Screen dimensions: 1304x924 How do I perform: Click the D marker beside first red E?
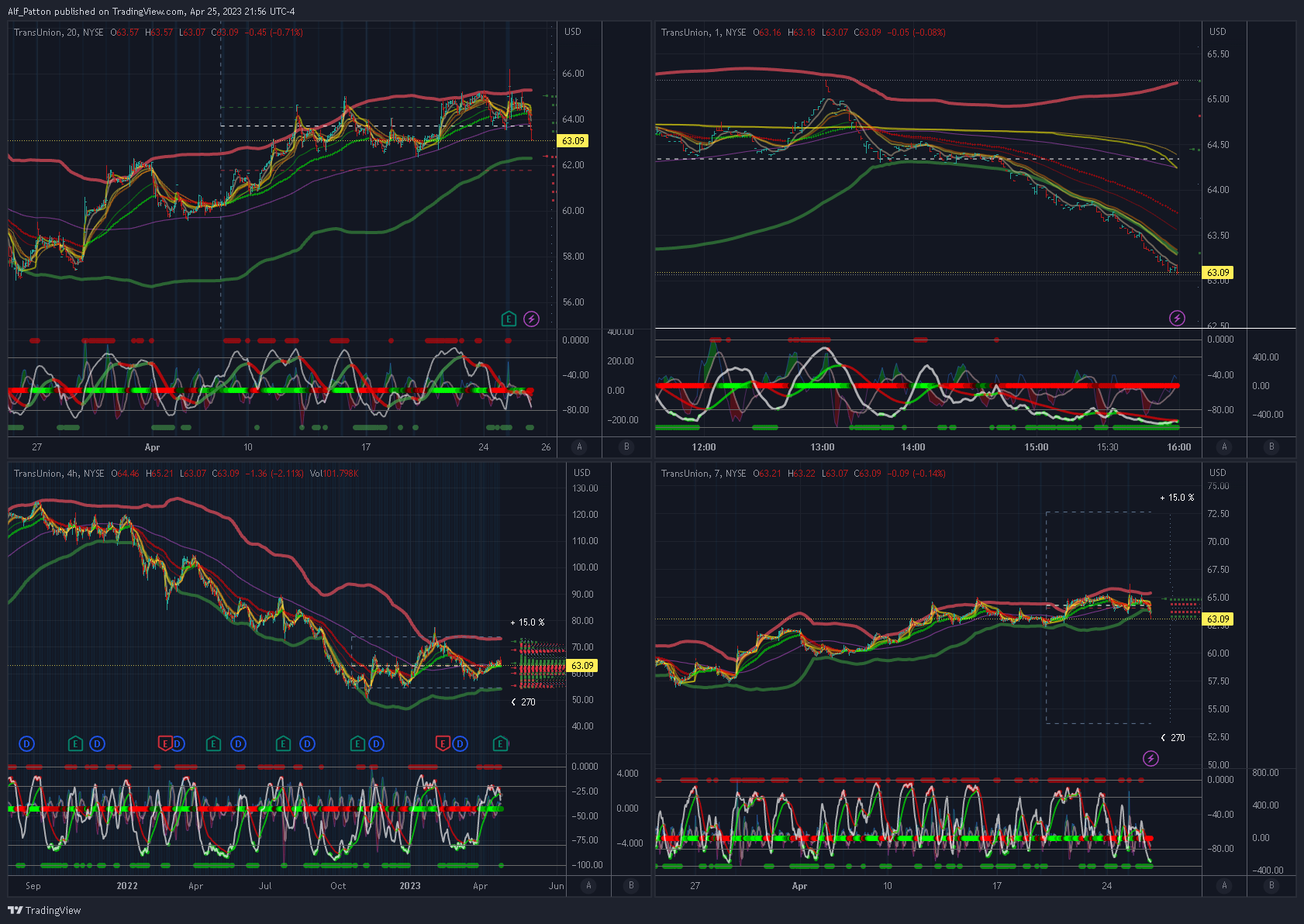coord(178,744)
